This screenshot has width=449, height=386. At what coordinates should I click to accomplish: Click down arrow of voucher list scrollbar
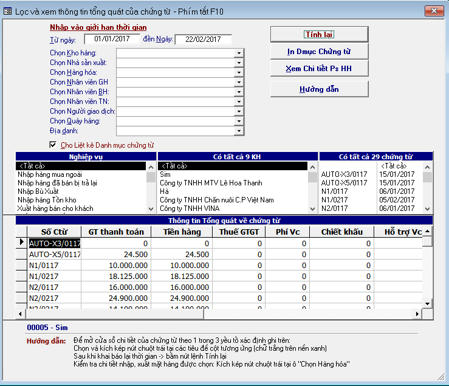[428, 209]
